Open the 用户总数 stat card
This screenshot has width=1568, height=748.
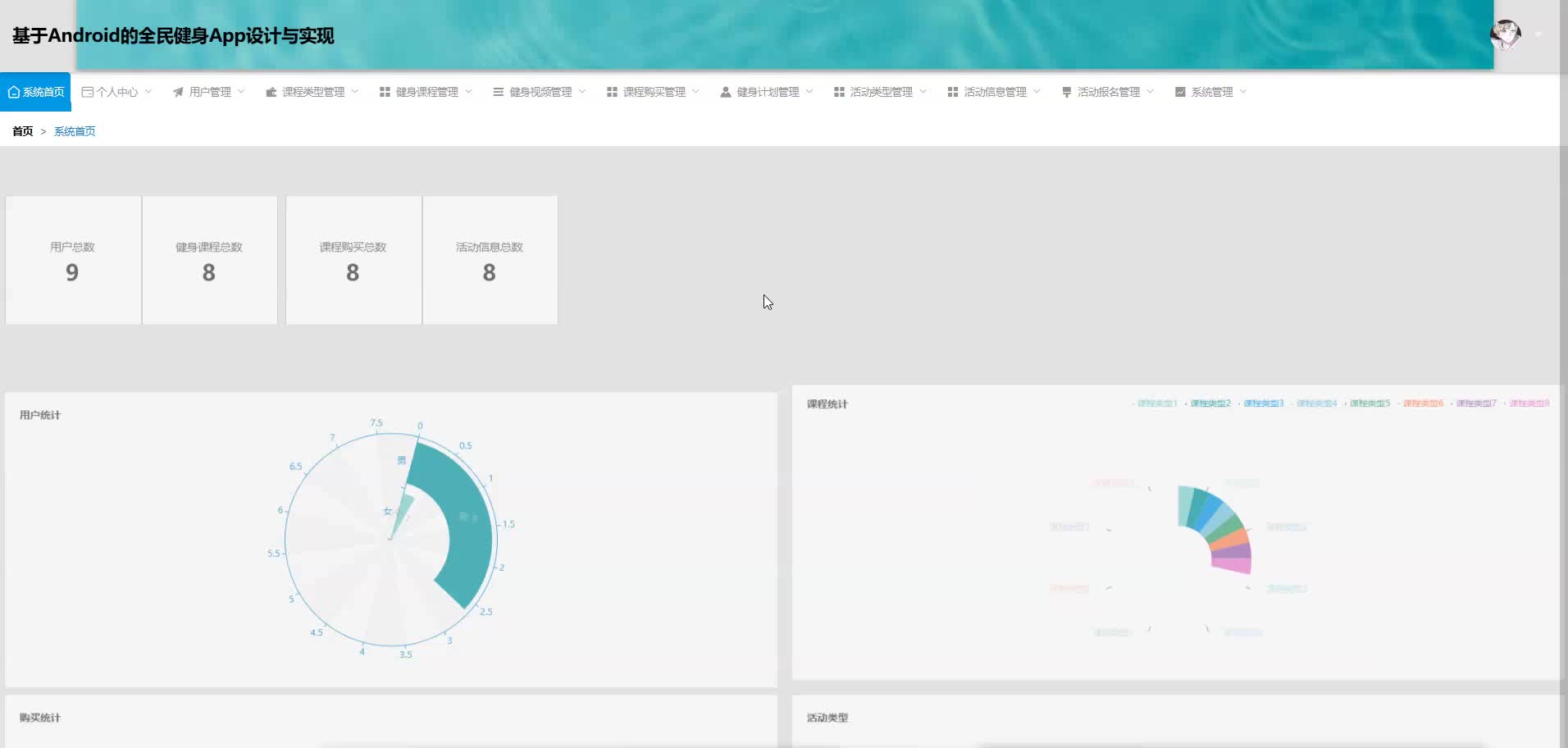73,260
